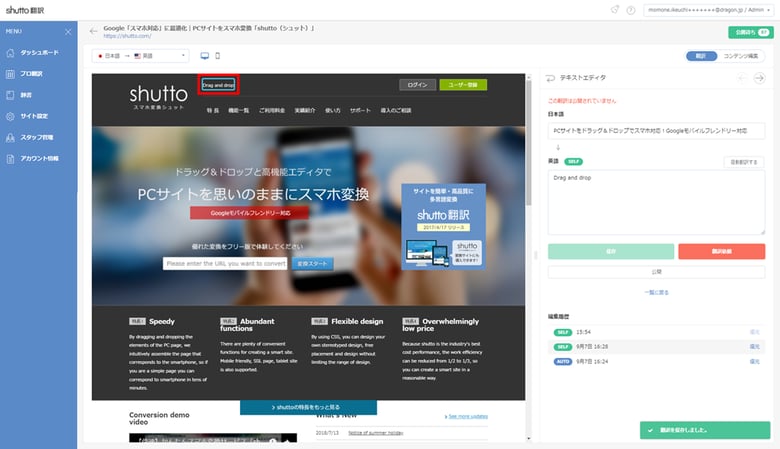Image resolution: width=780 pixels, height=449 pixels.
Task: Click the shutto翻訳 promo banner
Action: [443, 227]
